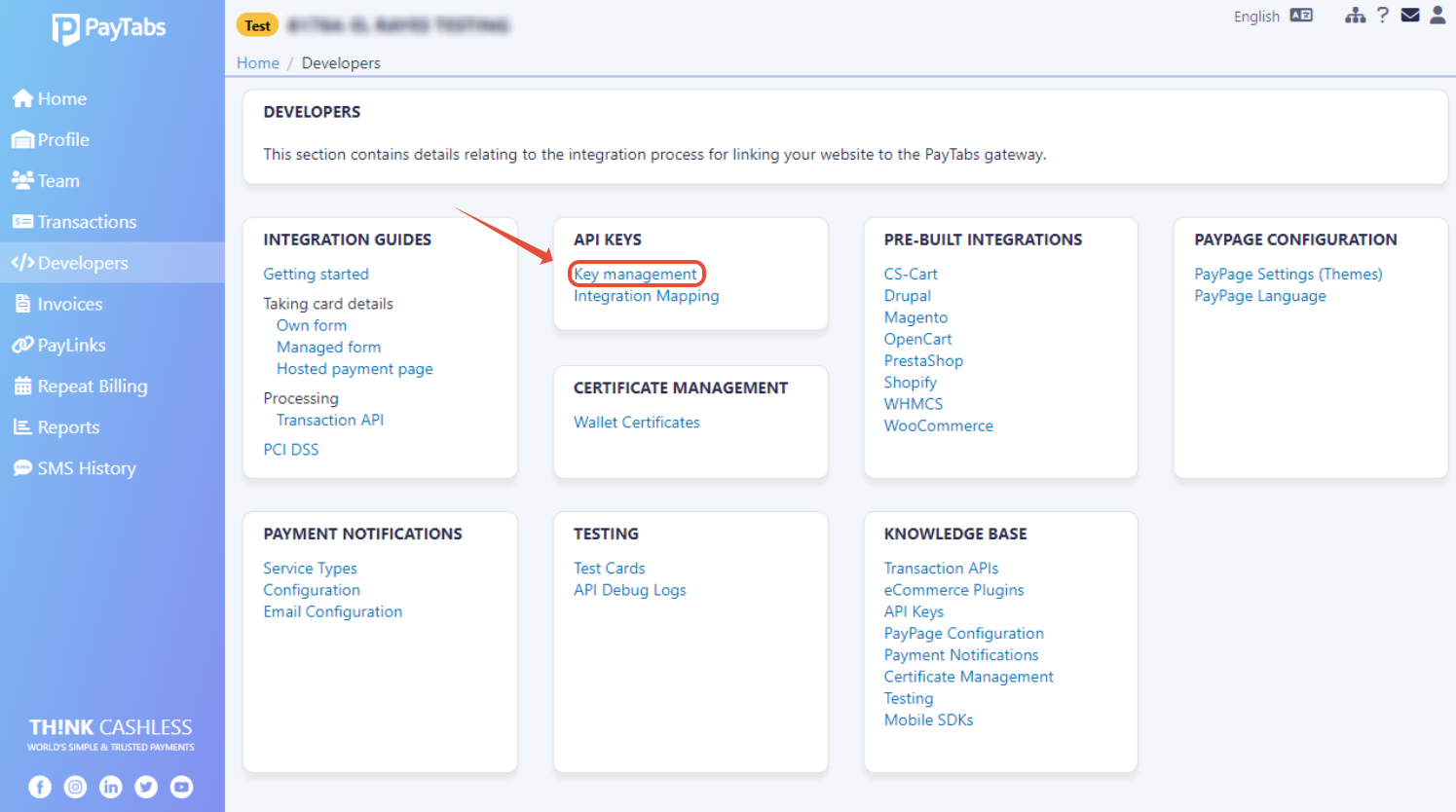Open Team in the sidebar

pos(112,180)
